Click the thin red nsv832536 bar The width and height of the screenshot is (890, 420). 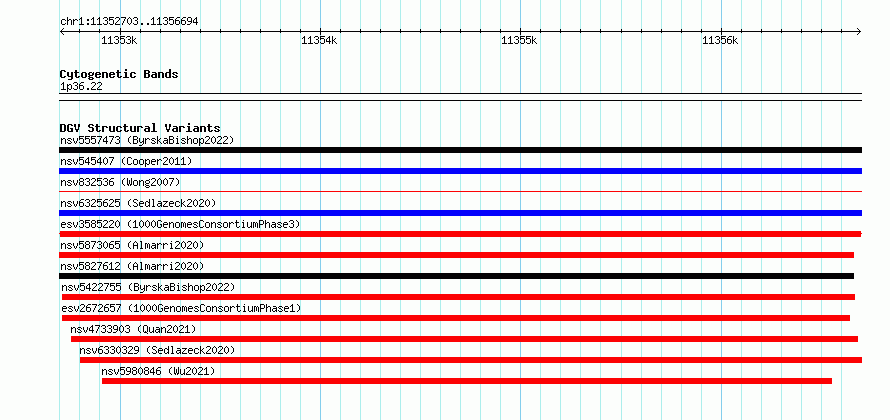460,192
